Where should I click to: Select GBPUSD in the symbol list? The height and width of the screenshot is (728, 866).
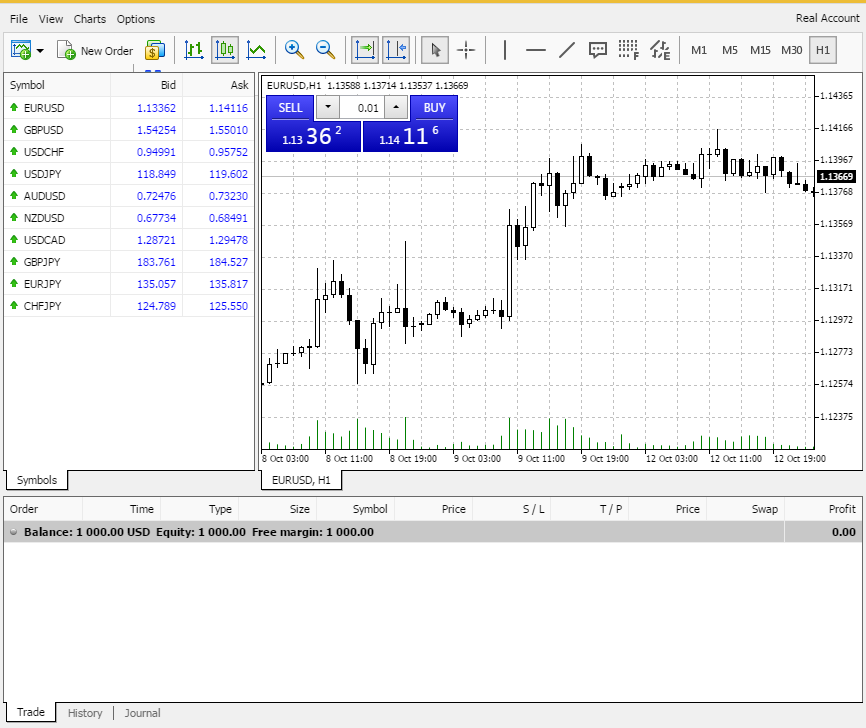129,130
